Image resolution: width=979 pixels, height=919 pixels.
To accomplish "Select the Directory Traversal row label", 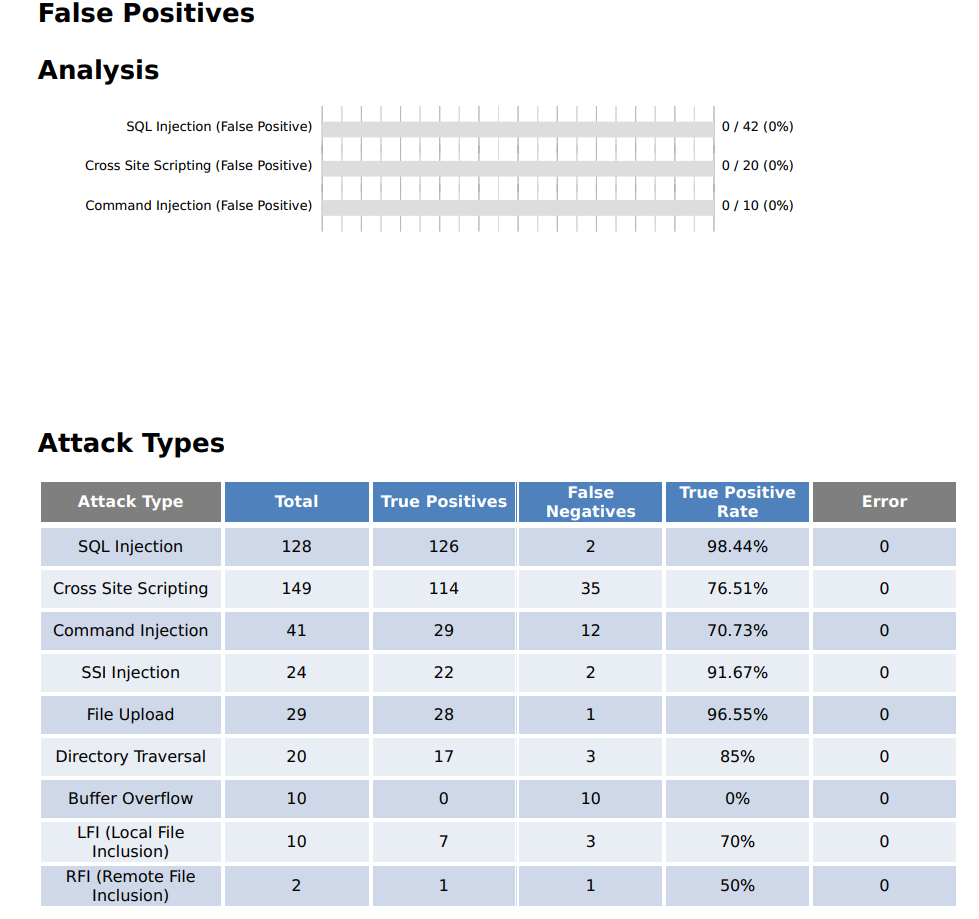I will tap(131, 757).
